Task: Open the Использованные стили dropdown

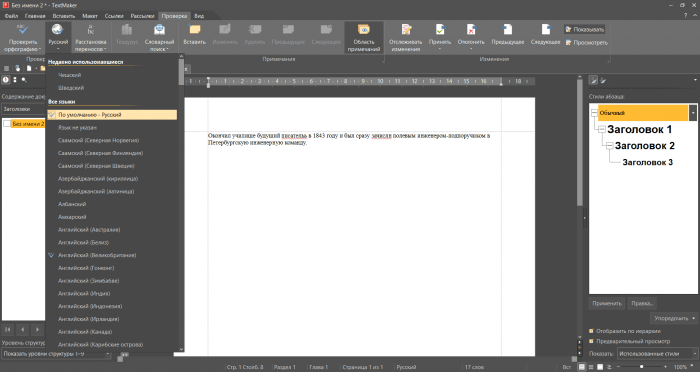Action: click(x=657, y=354)
